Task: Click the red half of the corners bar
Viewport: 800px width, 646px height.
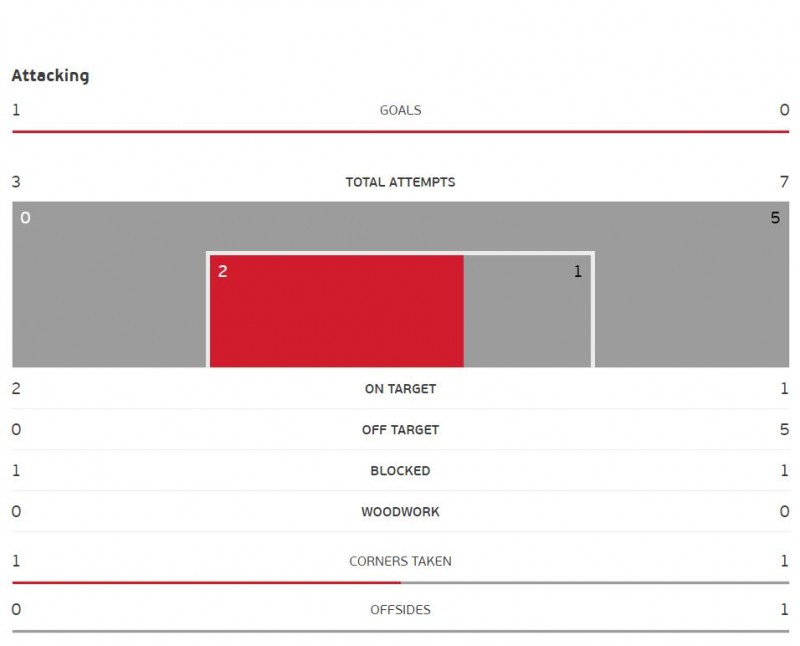Action: pyautogui.click(x=206, y=582)
